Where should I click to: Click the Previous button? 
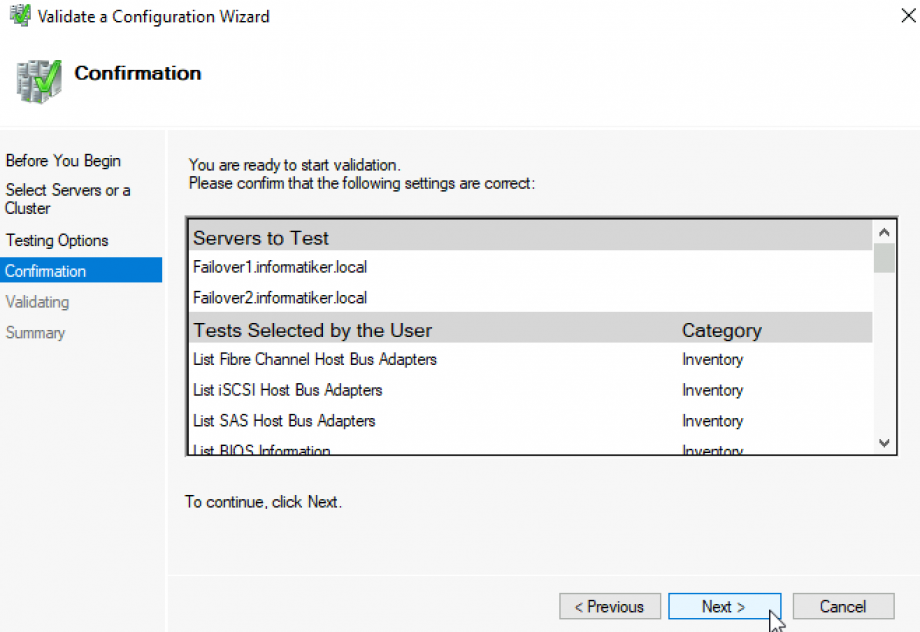click(610, 606)
